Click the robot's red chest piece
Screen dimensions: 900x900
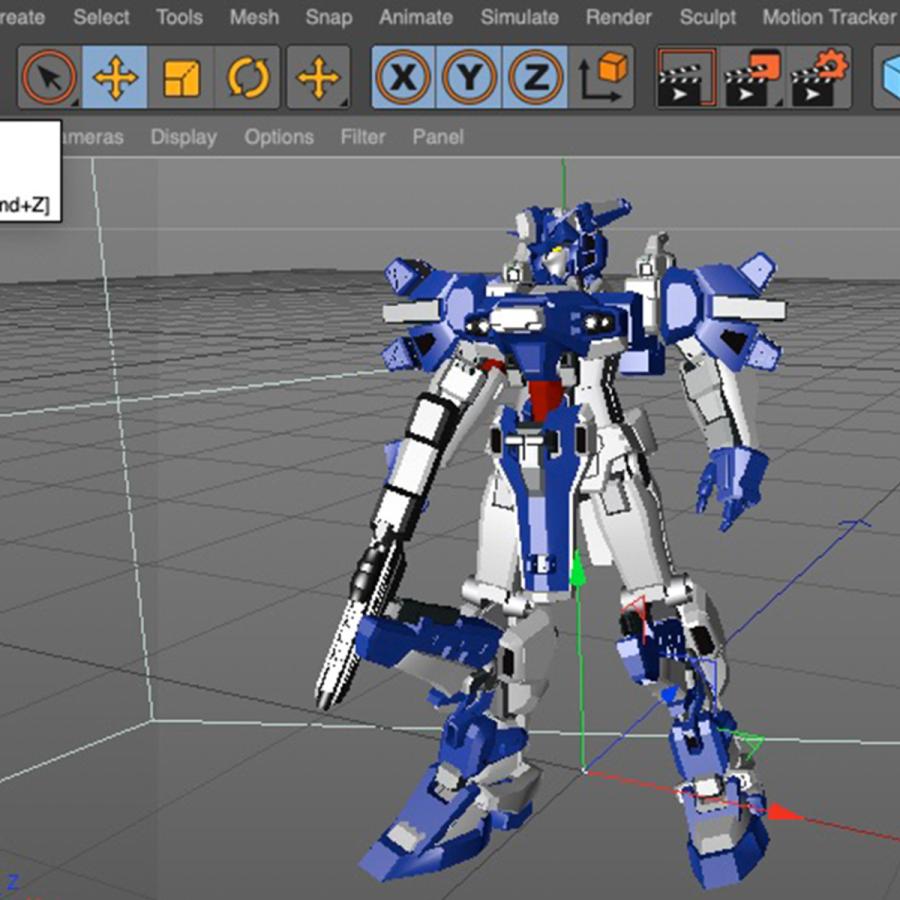coord(544,399)
